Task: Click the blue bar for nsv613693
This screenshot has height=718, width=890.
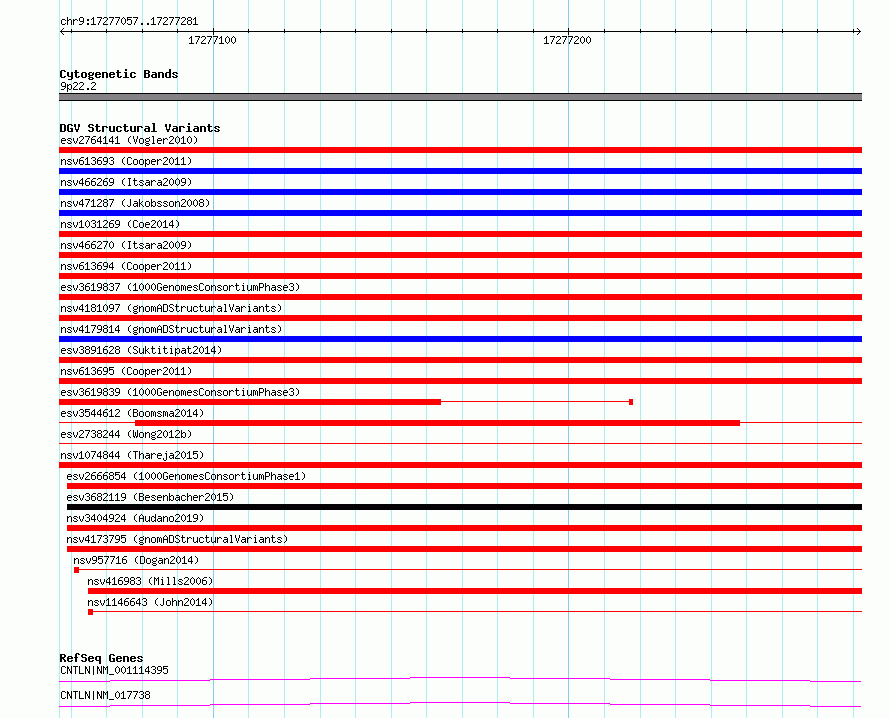Action: click(x=460, y=171)
